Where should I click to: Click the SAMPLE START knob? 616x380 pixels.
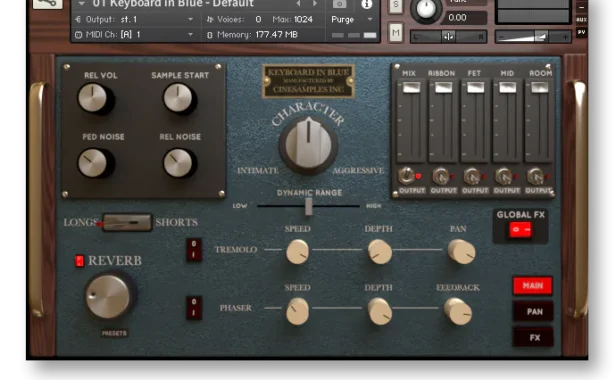[x=178, y=98]
